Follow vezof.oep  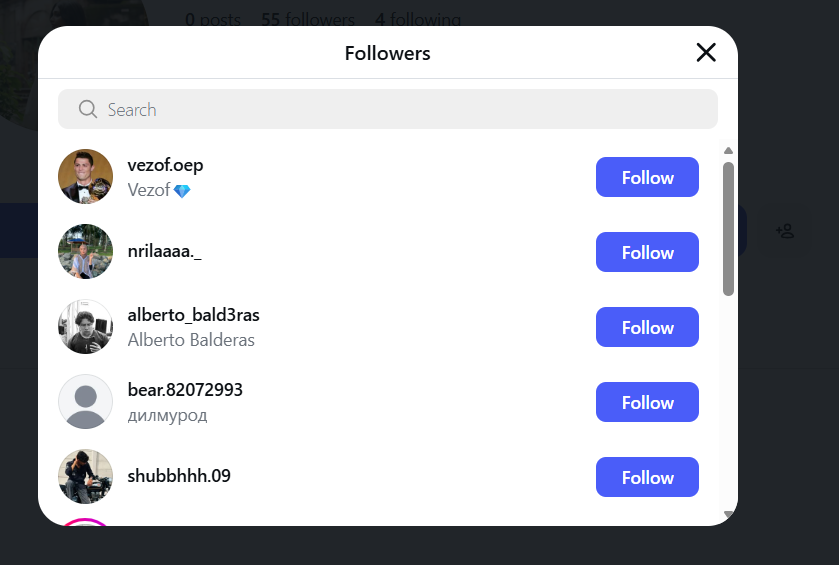pos(647,178)
